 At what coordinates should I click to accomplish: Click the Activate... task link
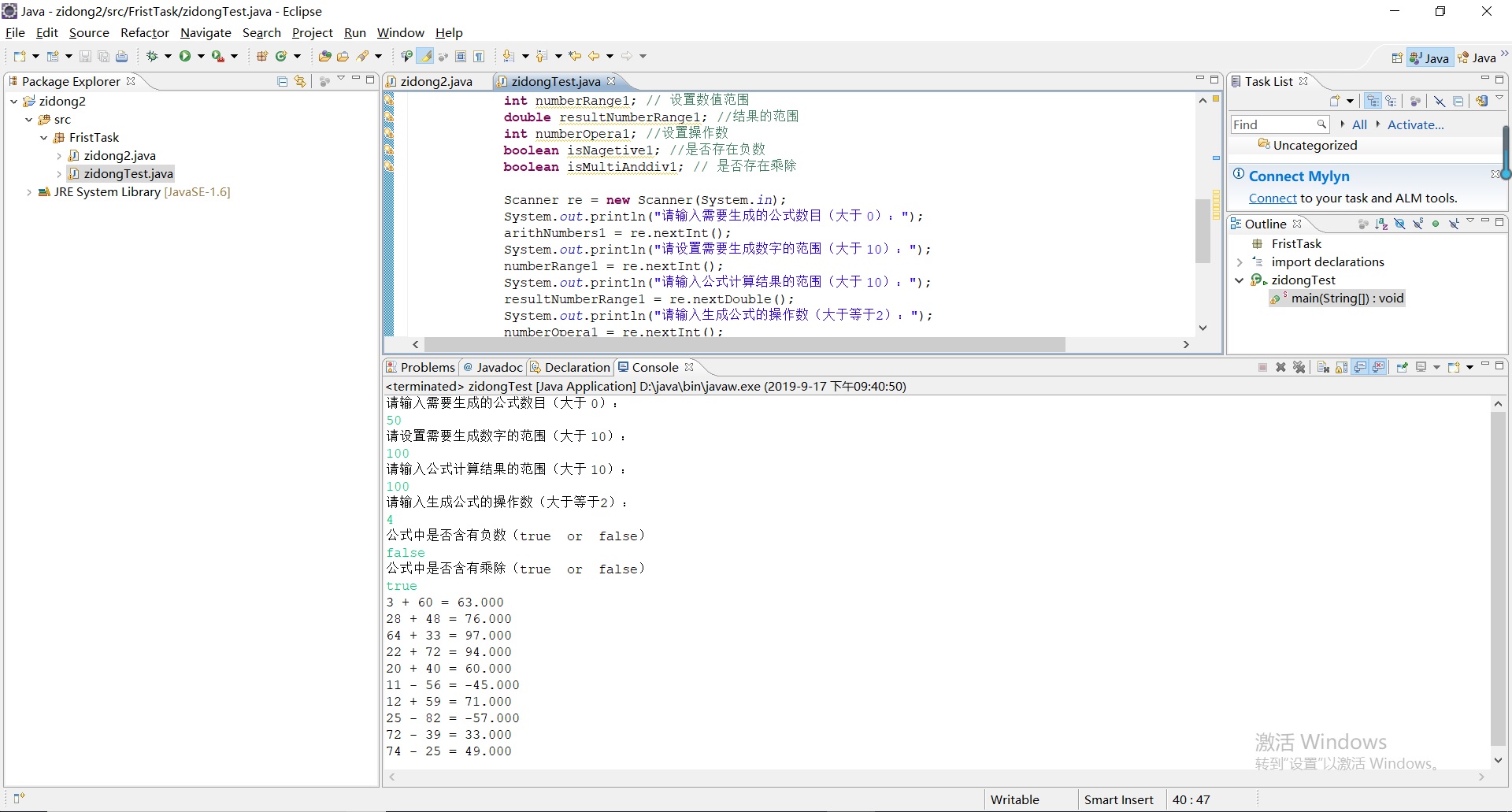[1416, 124]
